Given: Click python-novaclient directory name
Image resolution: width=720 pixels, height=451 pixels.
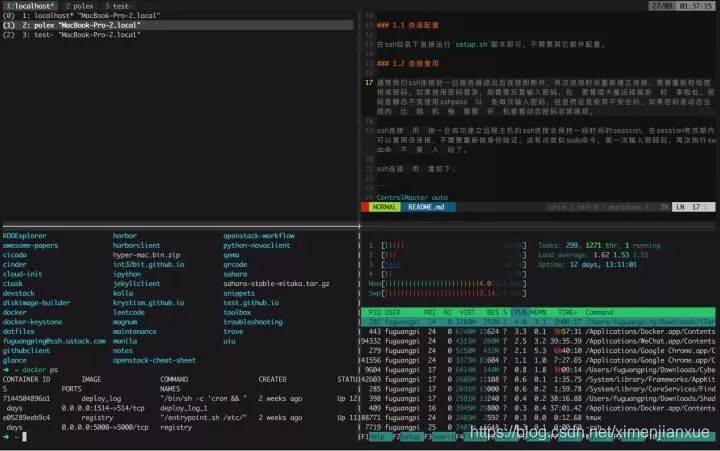Looking at the screenshot, I should point(257,245).
